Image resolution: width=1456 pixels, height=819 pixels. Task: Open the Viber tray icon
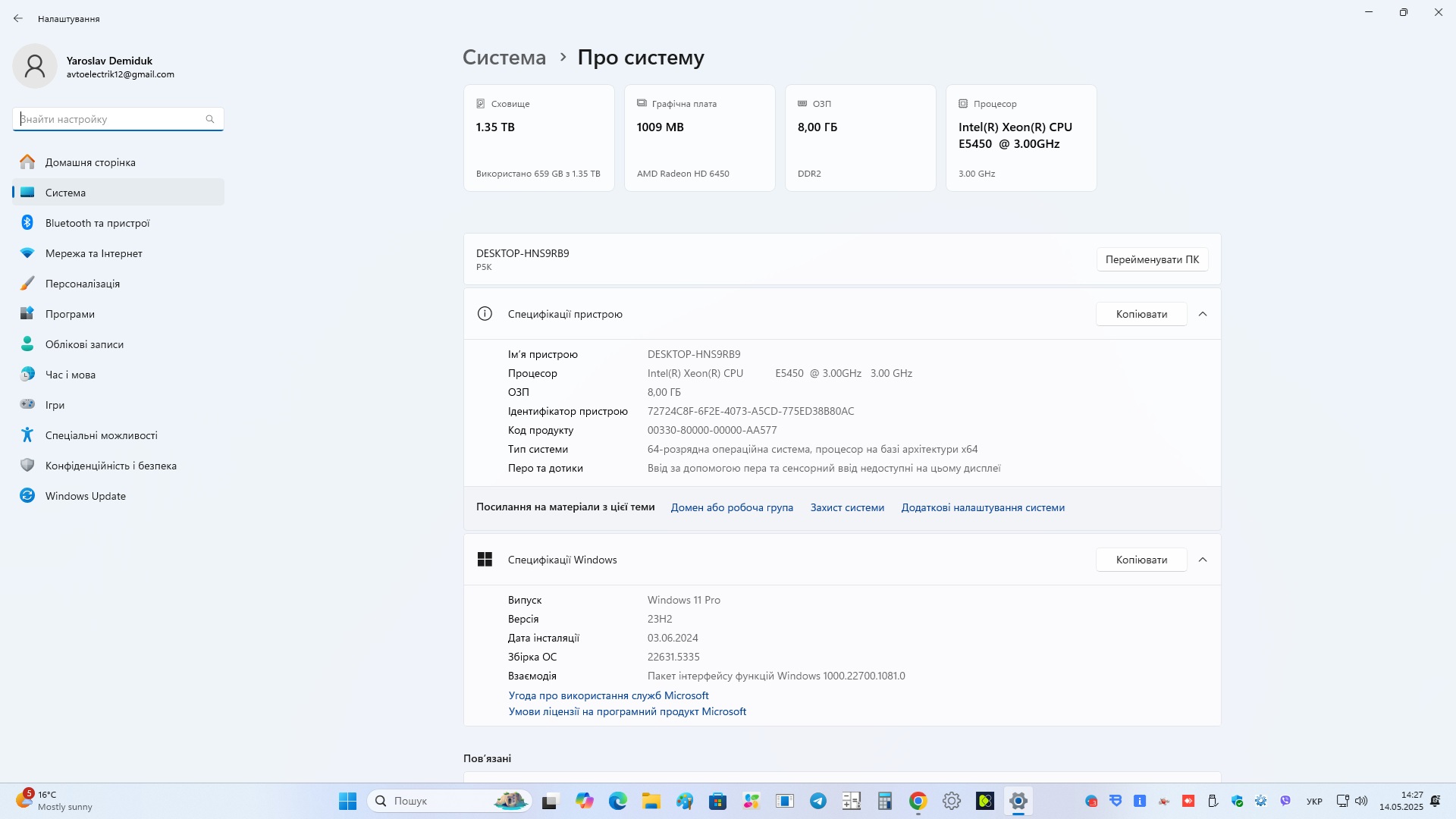click(1285, 801)
